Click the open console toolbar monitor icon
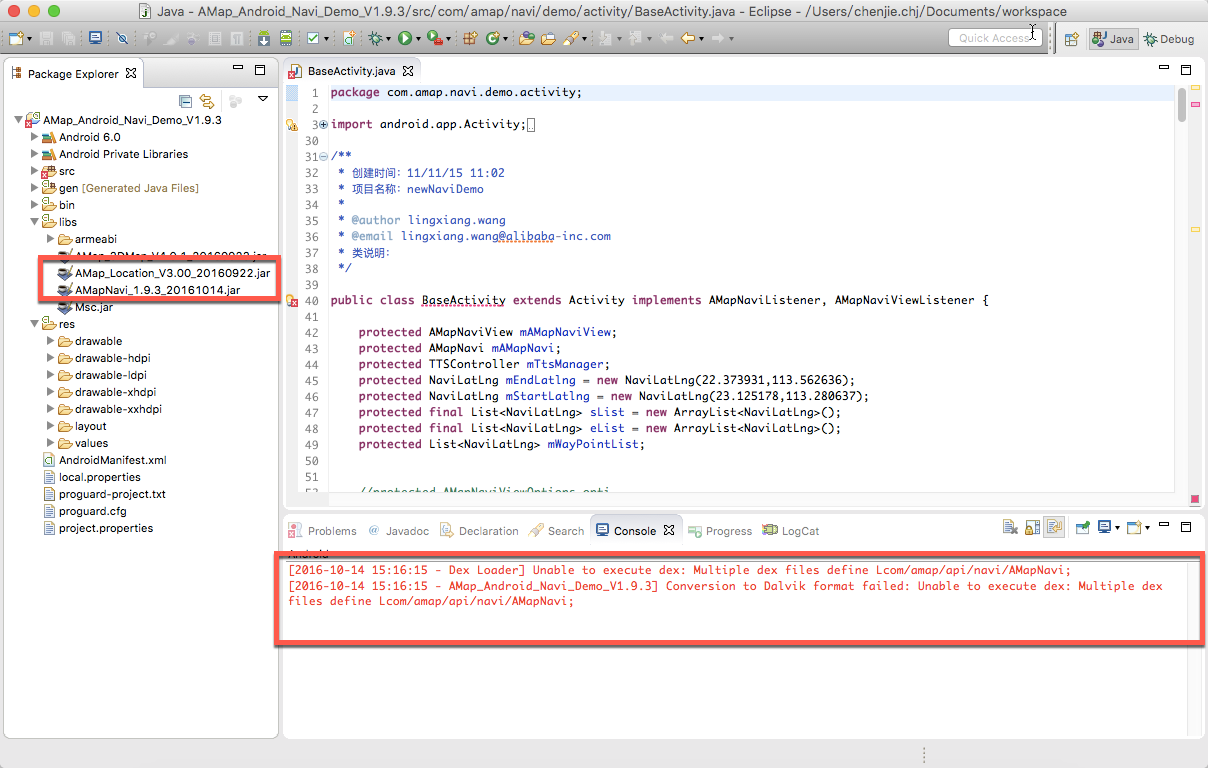This screenshot has height=768, width=1208. tap(95, 38)
